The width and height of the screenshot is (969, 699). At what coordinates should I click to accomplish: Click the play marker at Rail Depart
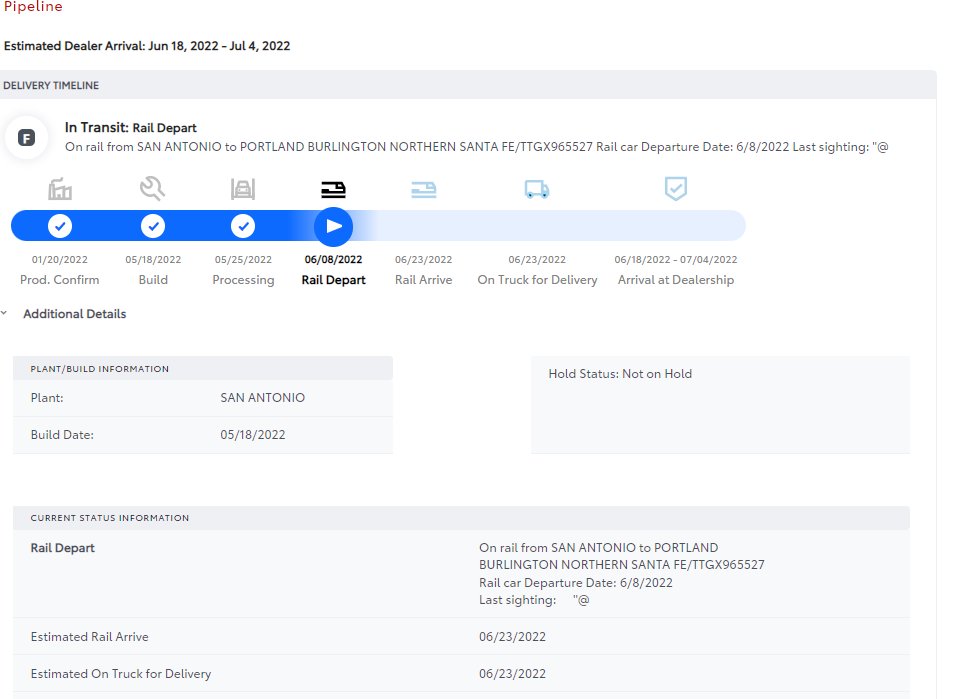[x=333, y=226]
